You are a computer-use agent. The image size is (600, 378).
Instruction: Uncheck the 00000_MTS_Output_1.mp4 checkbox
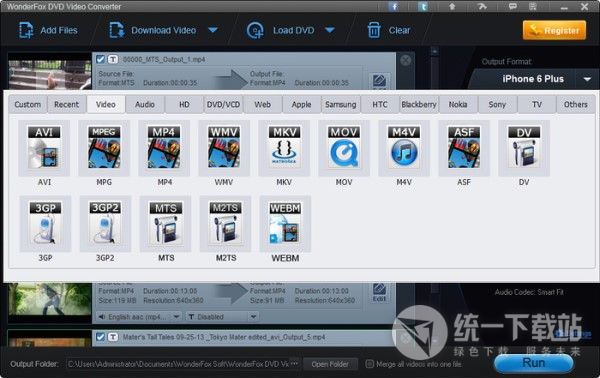tap(100, 59)
